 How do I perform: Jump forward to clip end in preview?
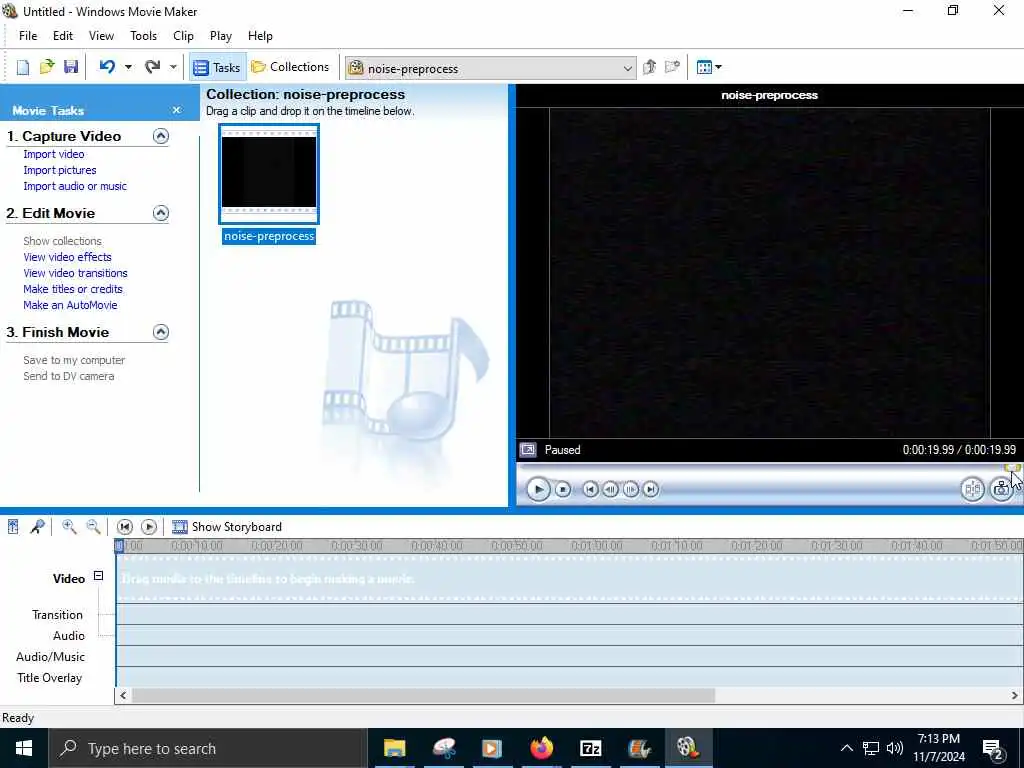pyautogui.click(x=651, y=489)
